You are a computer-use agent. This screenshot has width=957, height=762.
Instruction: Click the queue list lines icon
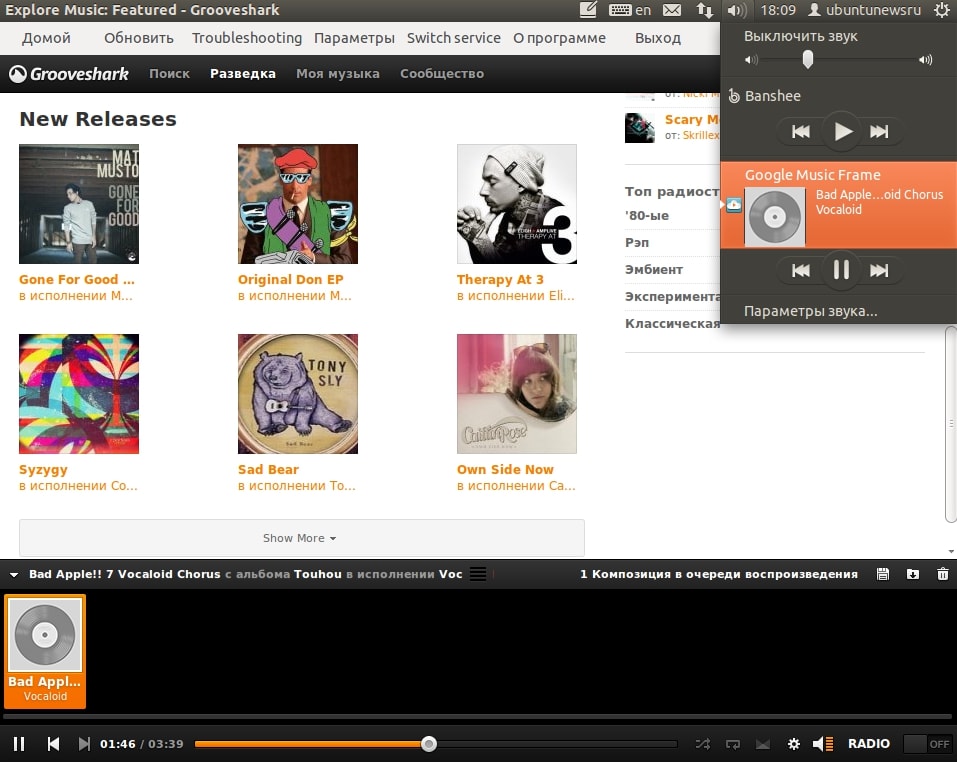(x=478, y=574)
